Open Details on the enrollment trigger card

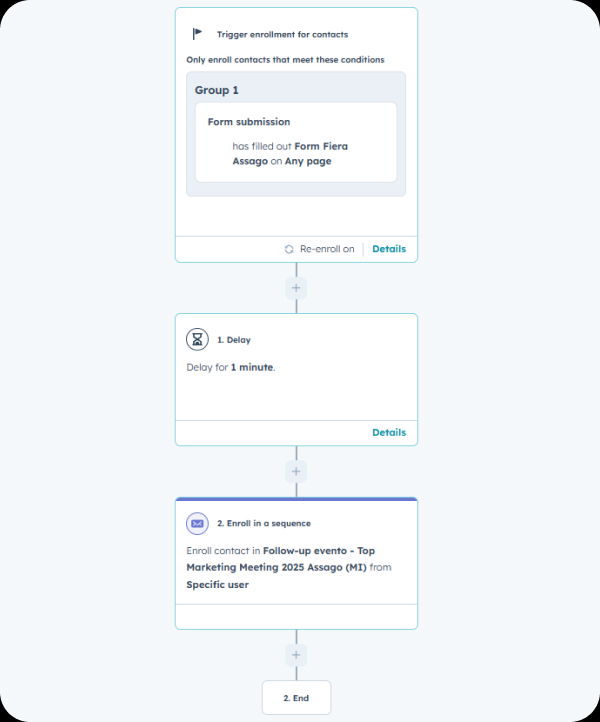[x=389, y=249]
